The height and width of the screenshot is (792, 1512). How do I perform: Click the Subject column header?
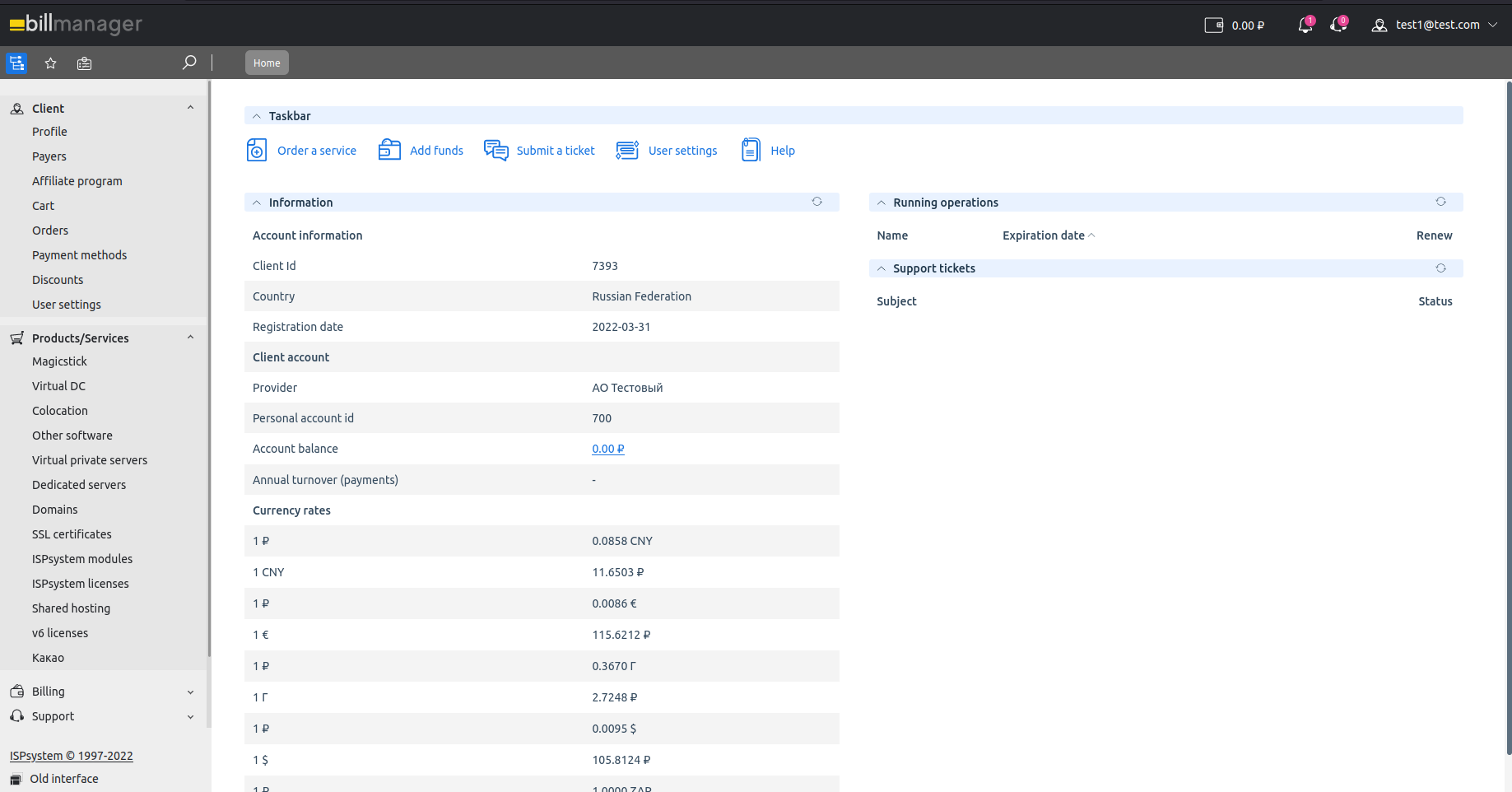click(896, 301)
